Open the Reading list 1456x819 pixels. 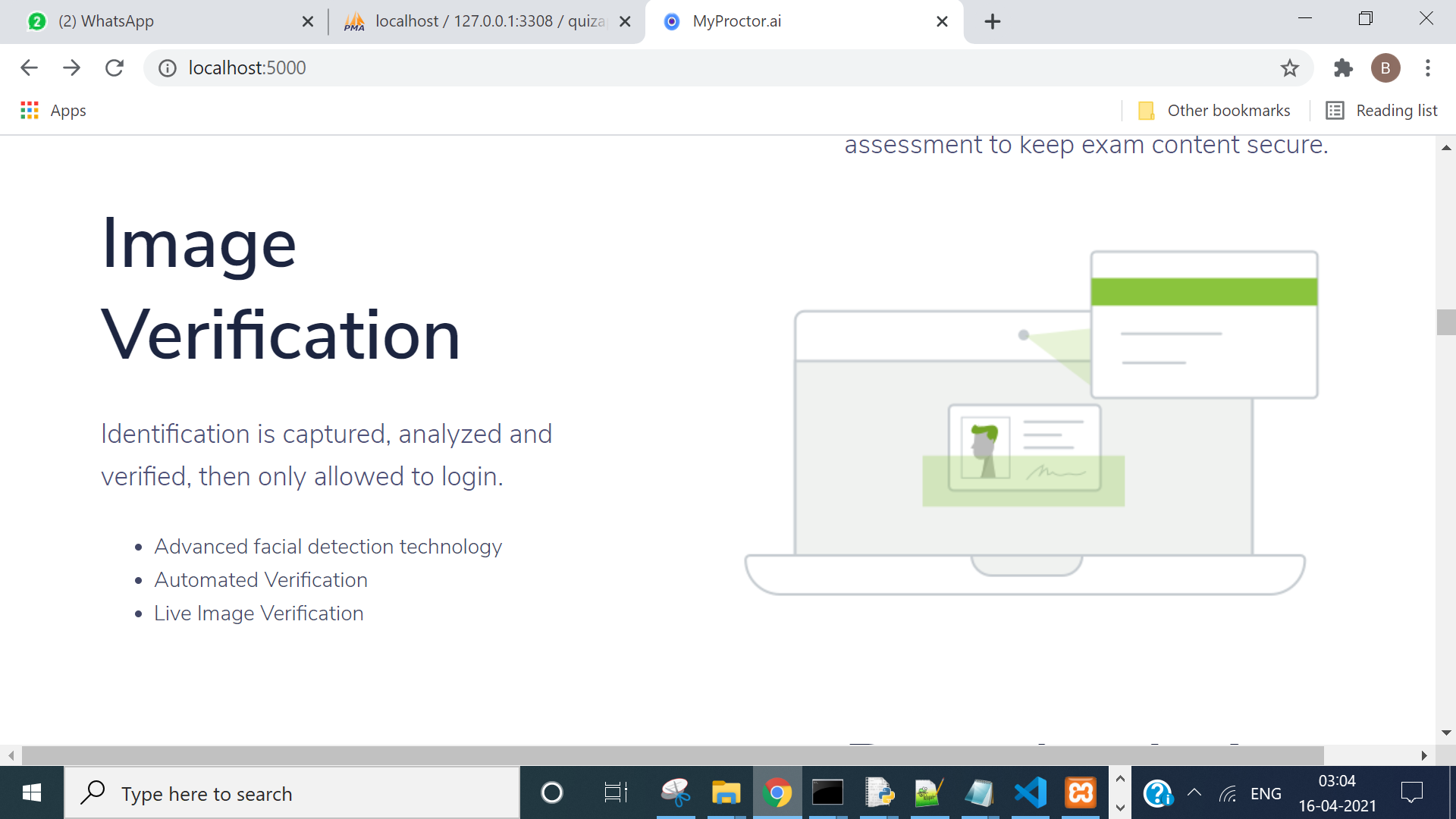point(1382,111)
